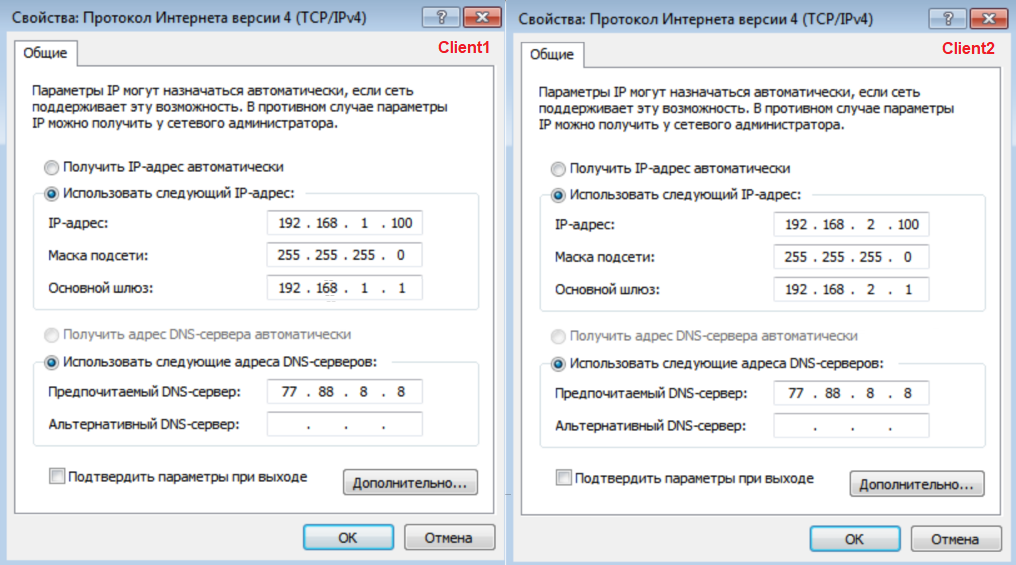Click the 'Основной шлюз' field showing 192.168.2.1
1016x565 pixels.
coord(851,289)
